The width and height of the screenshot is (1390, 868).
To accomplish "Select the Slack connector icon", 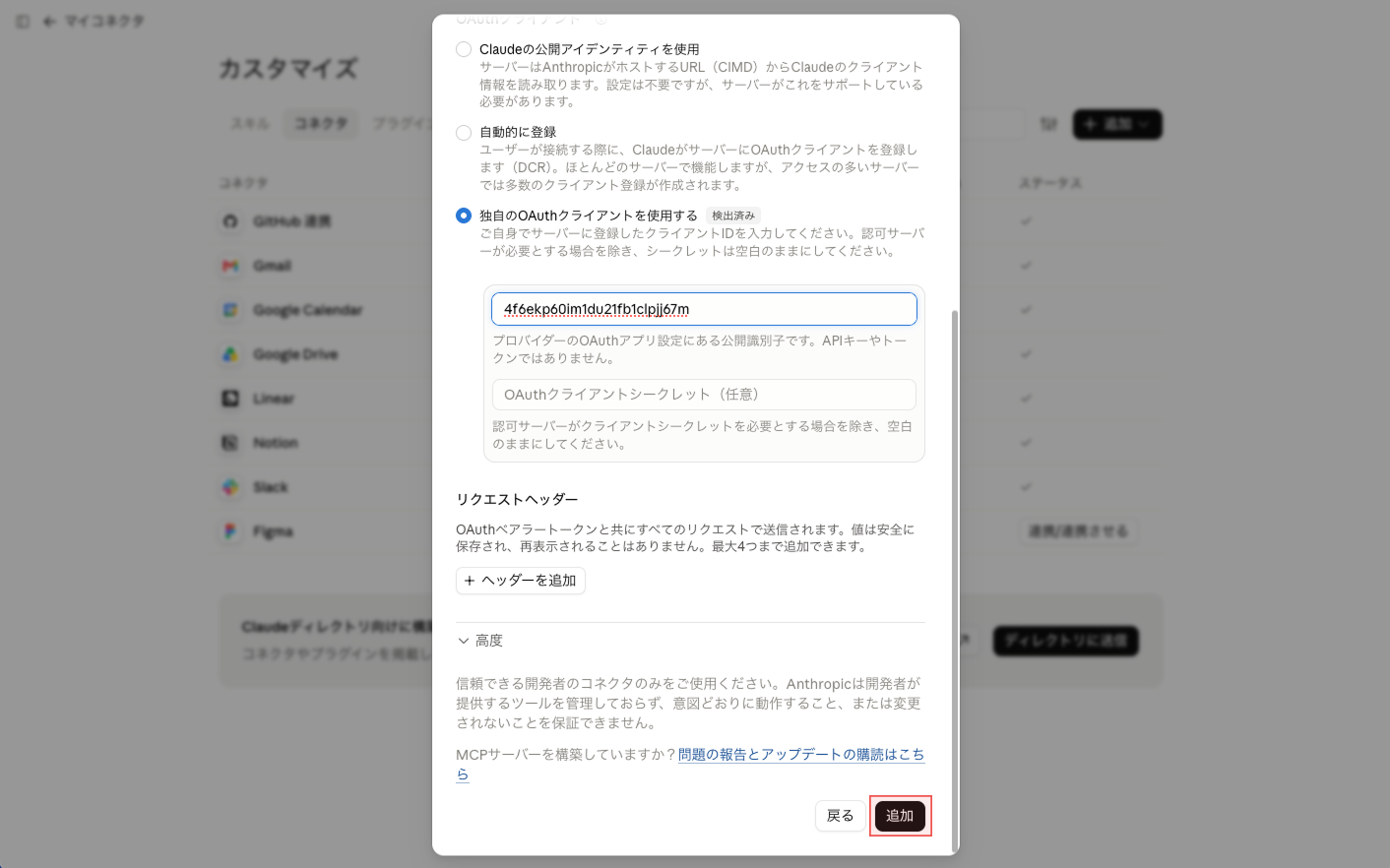I will [230, 487].
